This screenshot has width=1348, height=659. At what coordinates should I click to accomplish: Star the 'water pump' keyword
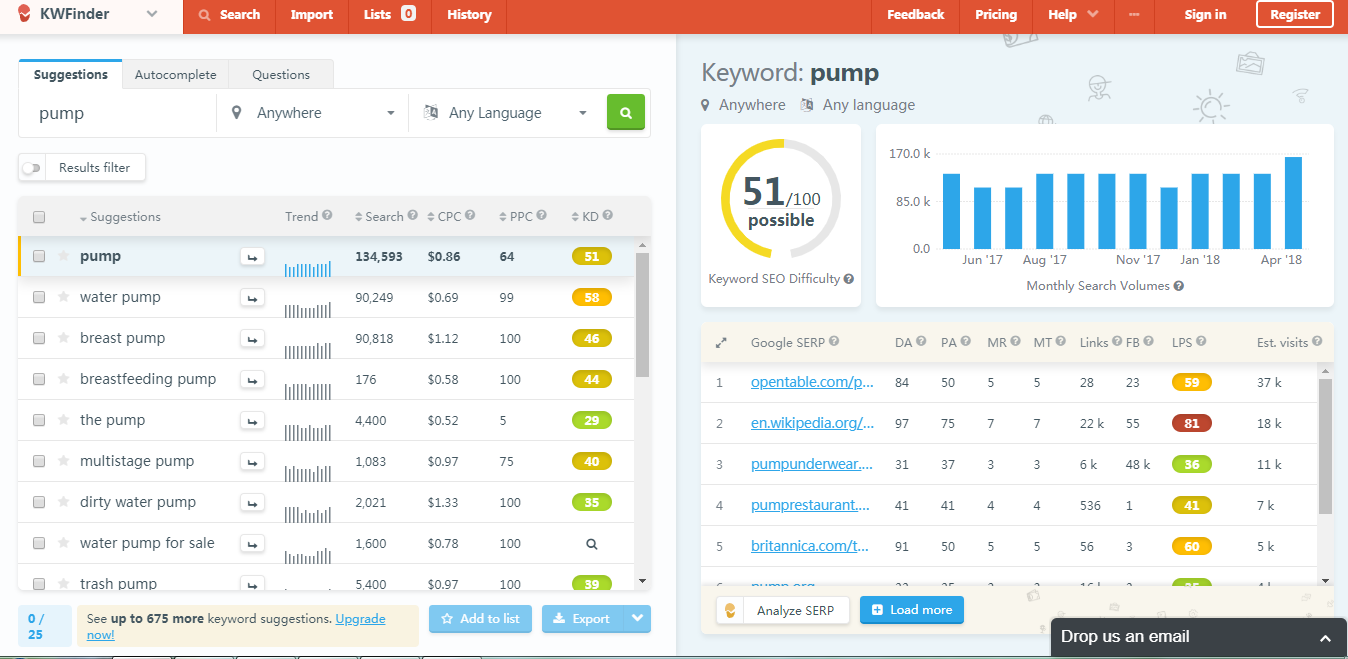pyautogui.click(x=64, y=297)
